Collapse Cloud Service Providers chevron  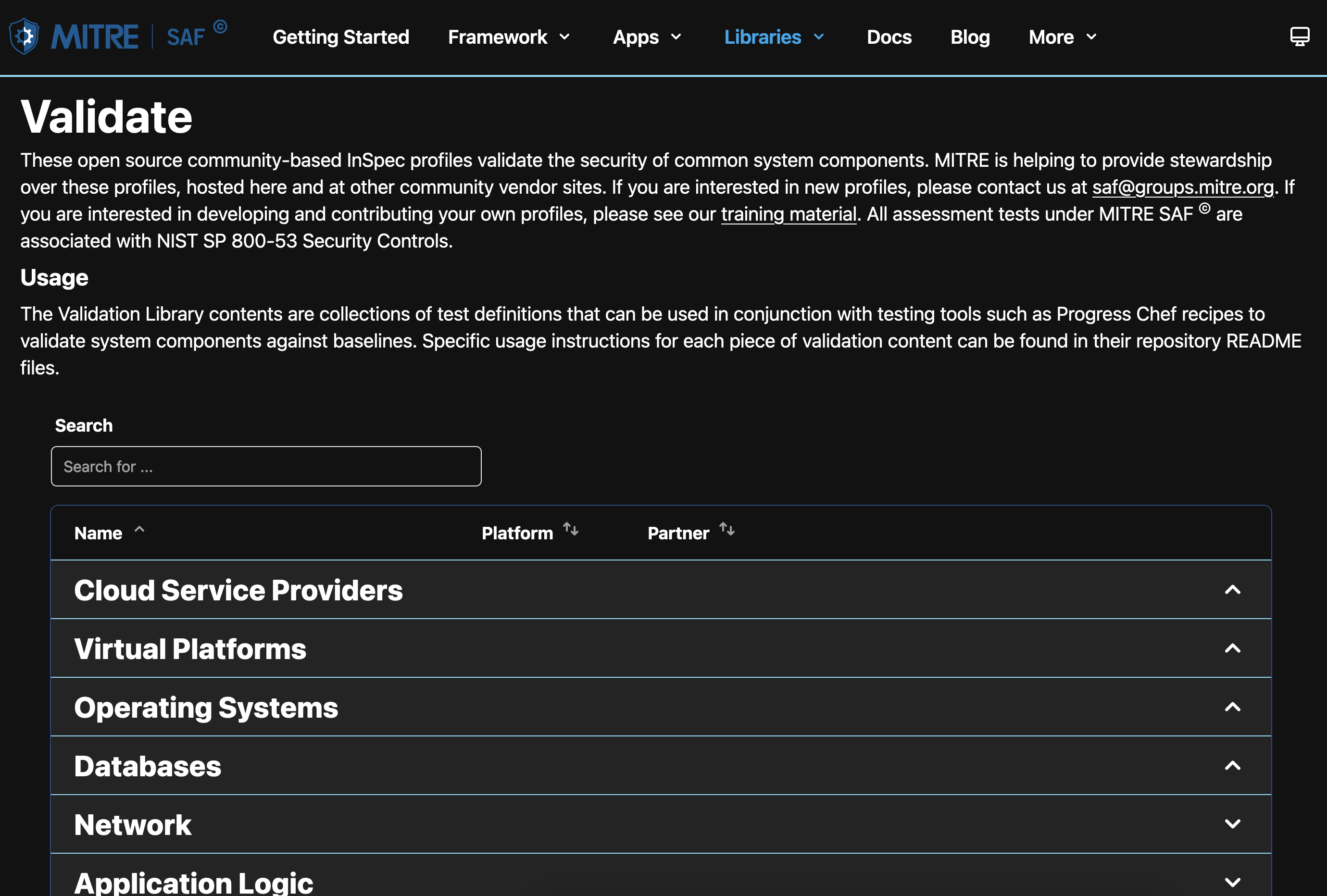click(x=1232, y=590)
